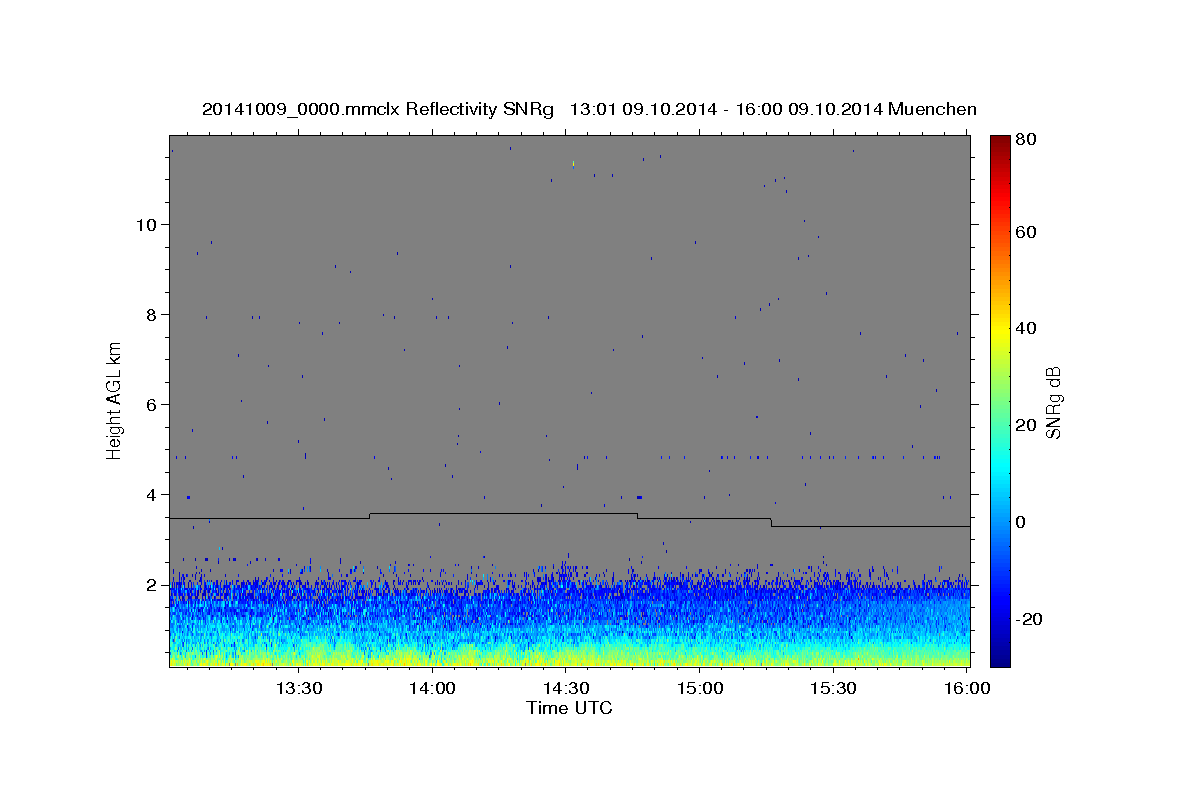1200x800 pixels.
Task: Click the 'Height AGL km' y-axis label
Action: 115,400
